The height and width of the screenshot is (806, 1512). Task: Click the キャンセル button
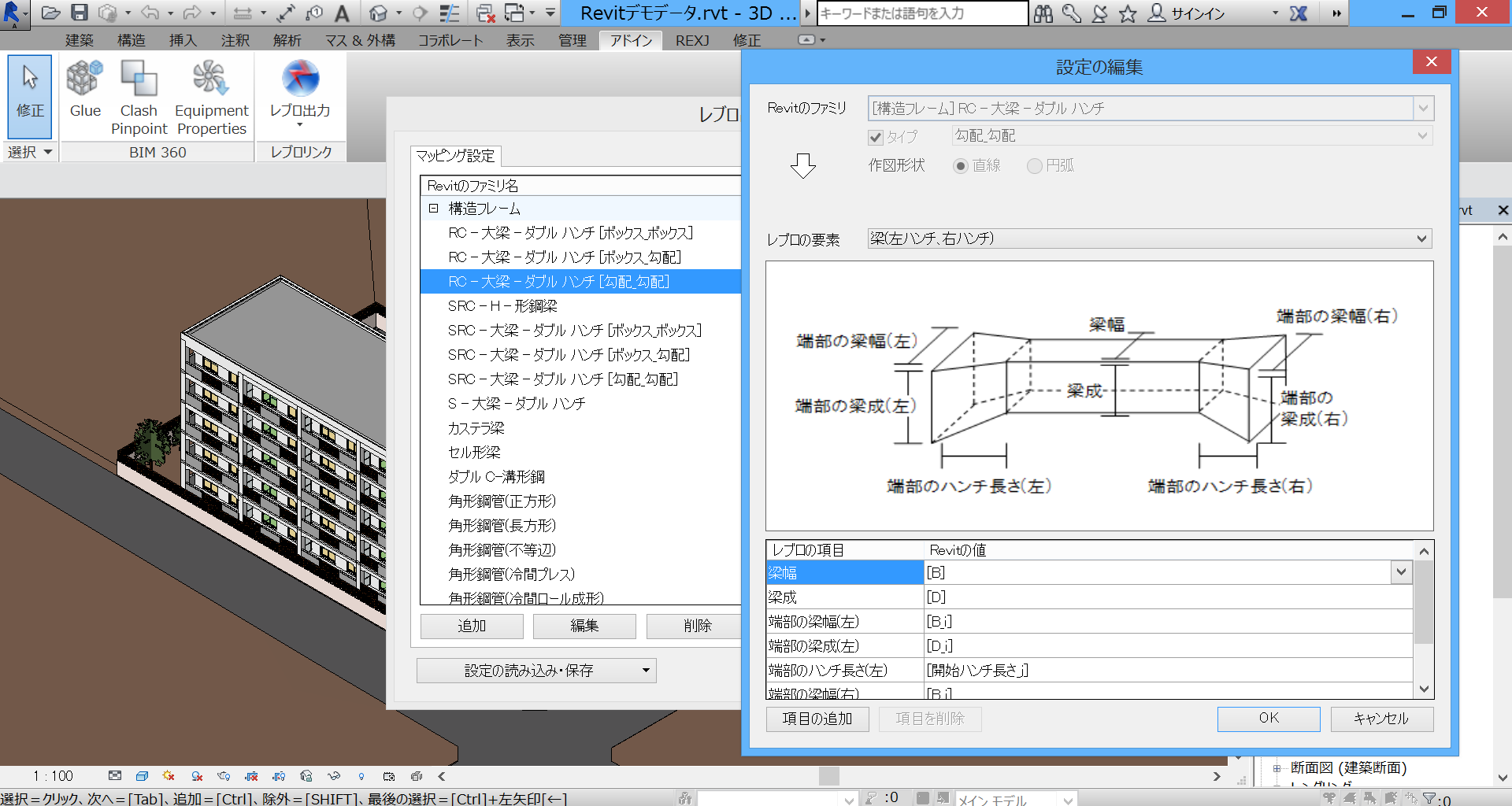(1382, 719)
